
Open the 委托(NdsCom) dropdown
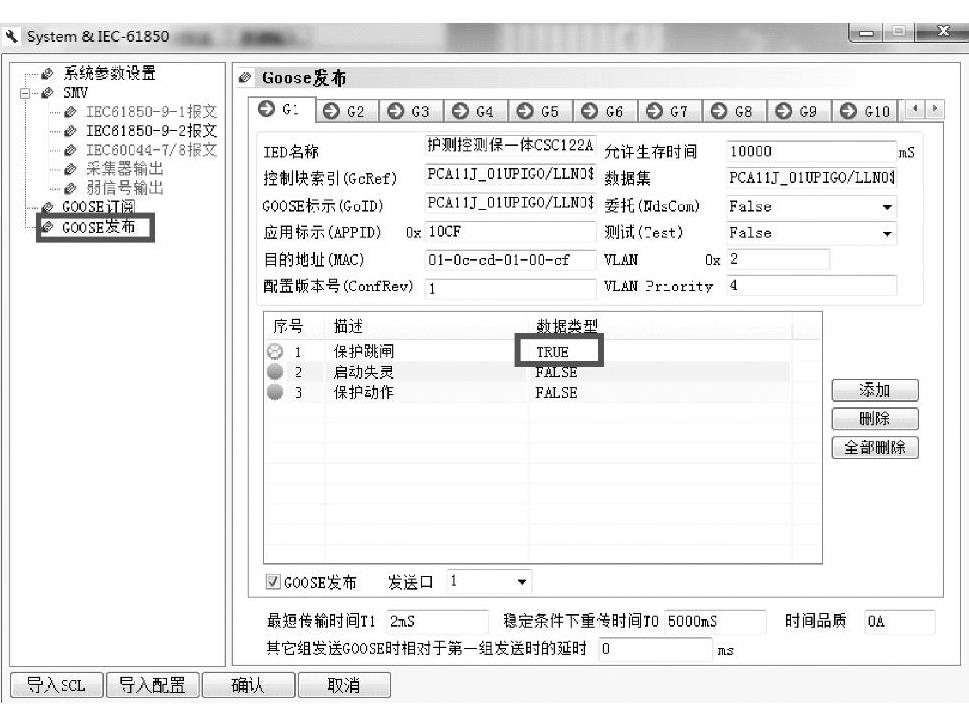pyautogui.click(x=887, y=207)
